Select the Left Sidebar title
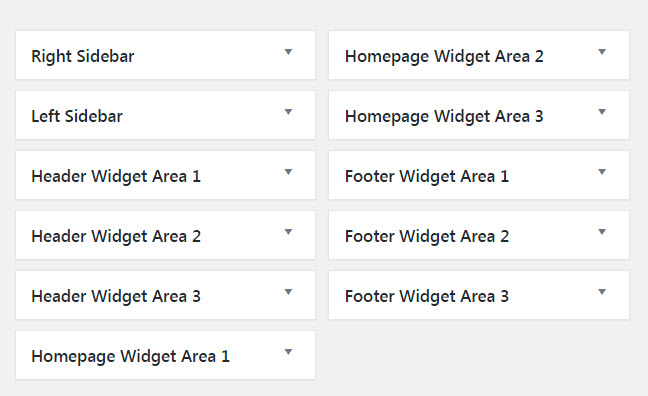 click(x=77, y=116)
